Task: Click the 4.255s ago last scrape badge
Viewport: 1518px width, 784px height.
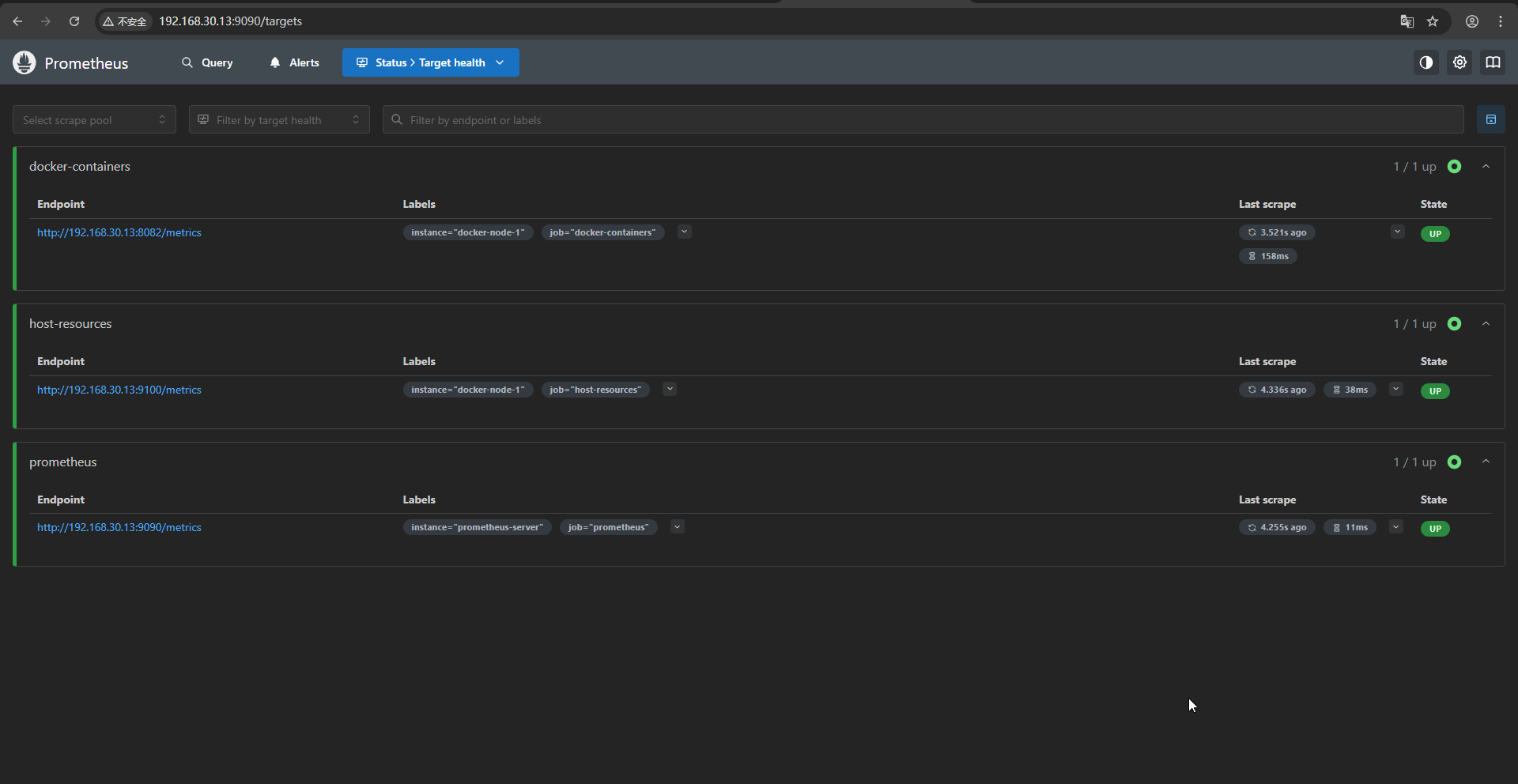Action: [1277, 527]
